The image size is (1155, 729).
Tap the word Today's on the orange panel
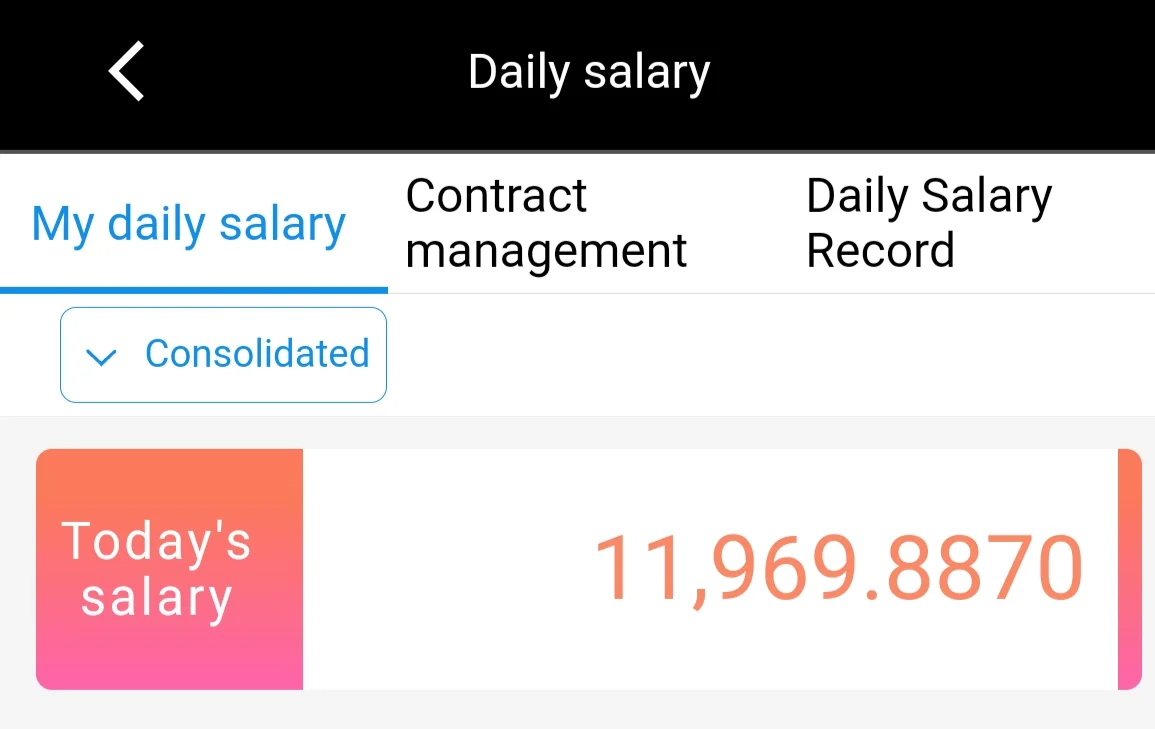click(x=156, y=541)
